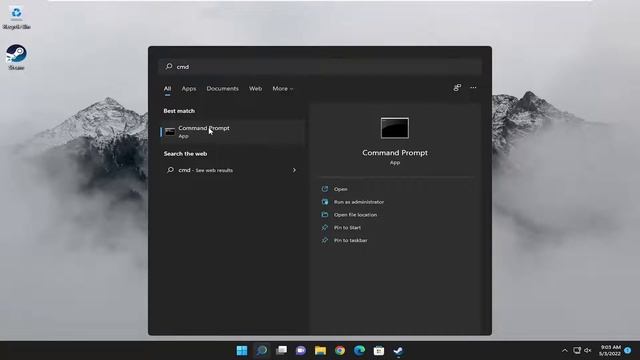Image resolution: width=640 pixels, height=360 pixels.
Task: Open Task View from taskbar
Action: click(x=281, y=351)
